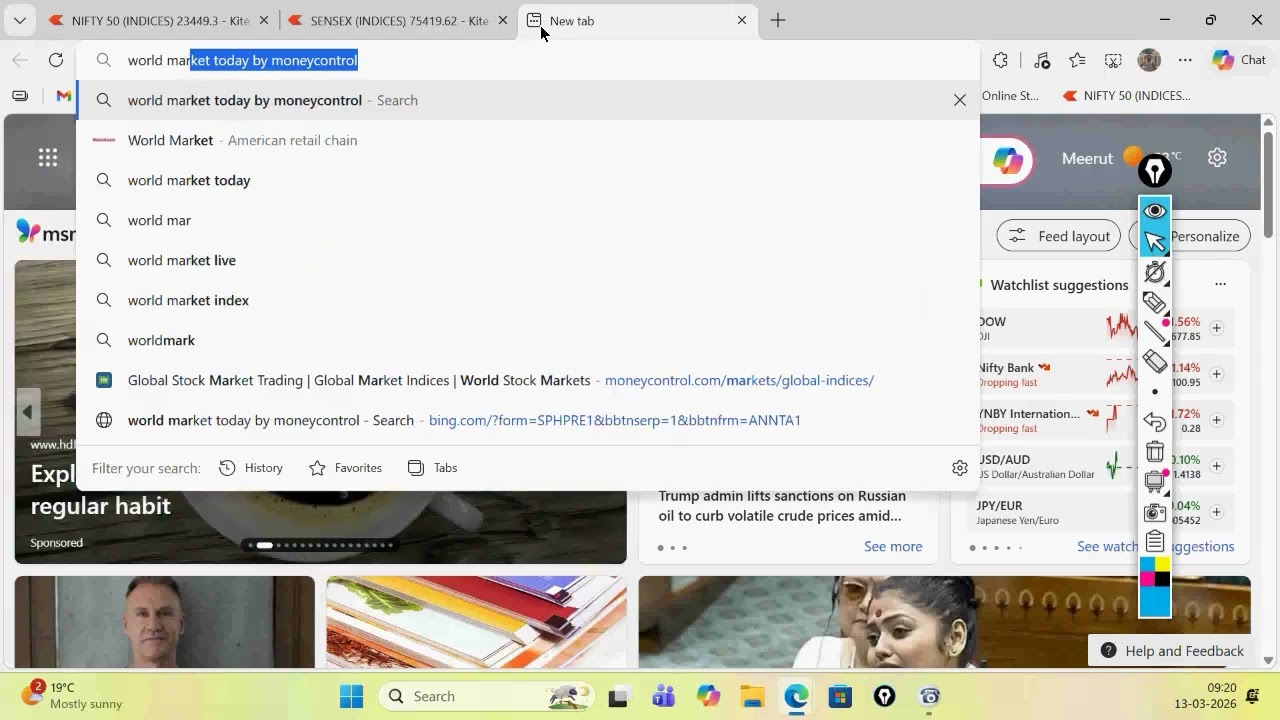Click the user profile avatar

click(x=1149, y=60)
